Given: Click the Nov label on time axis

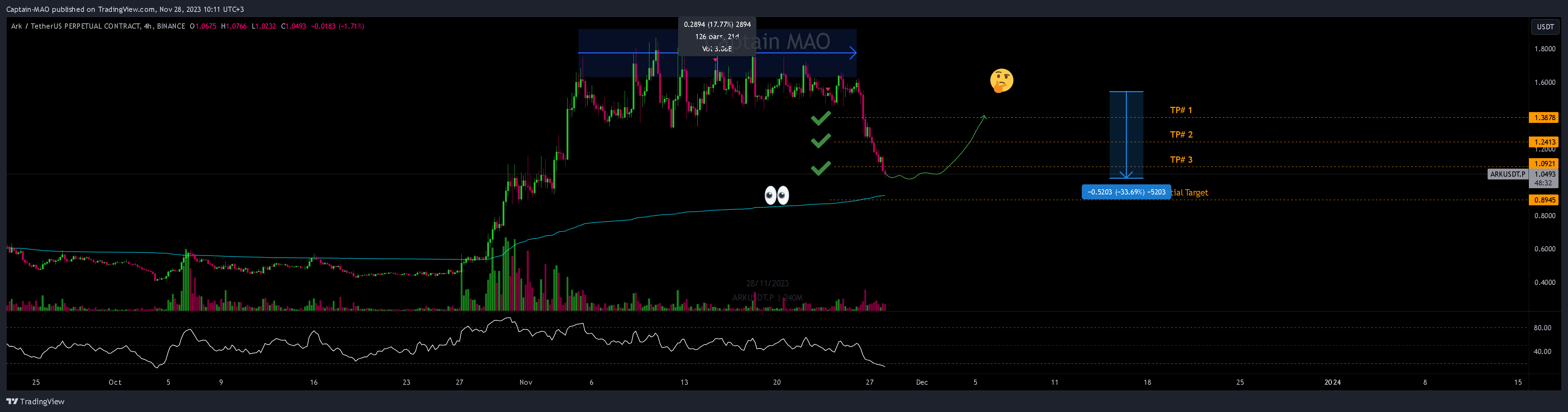Looking at the screenshot, I should coord(526,382).
